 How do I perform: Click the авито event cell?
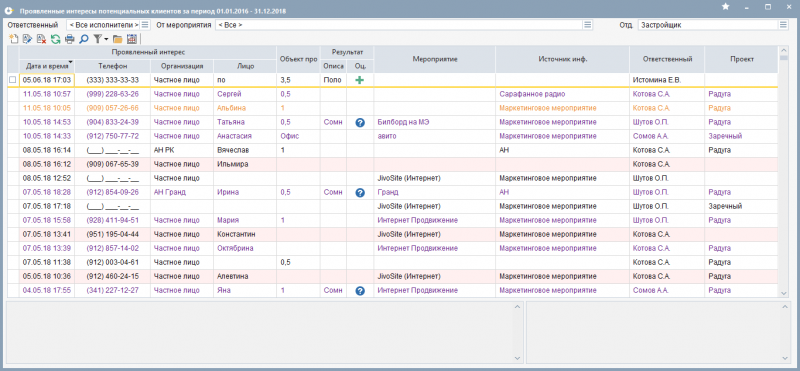pos(435,136)
